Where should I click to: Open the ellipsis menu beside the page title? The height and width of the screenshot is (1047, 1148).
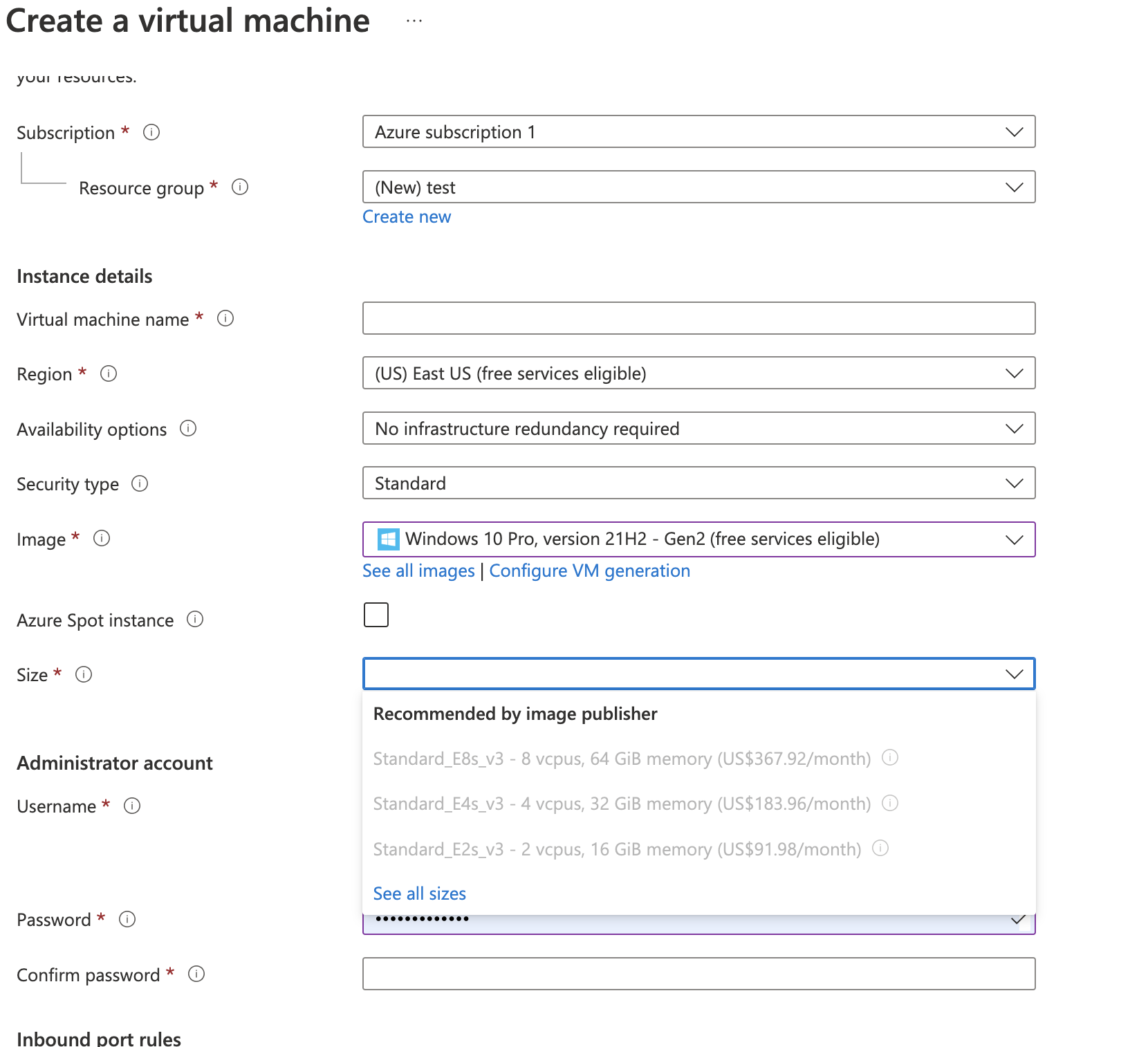(x=414, y=21)
